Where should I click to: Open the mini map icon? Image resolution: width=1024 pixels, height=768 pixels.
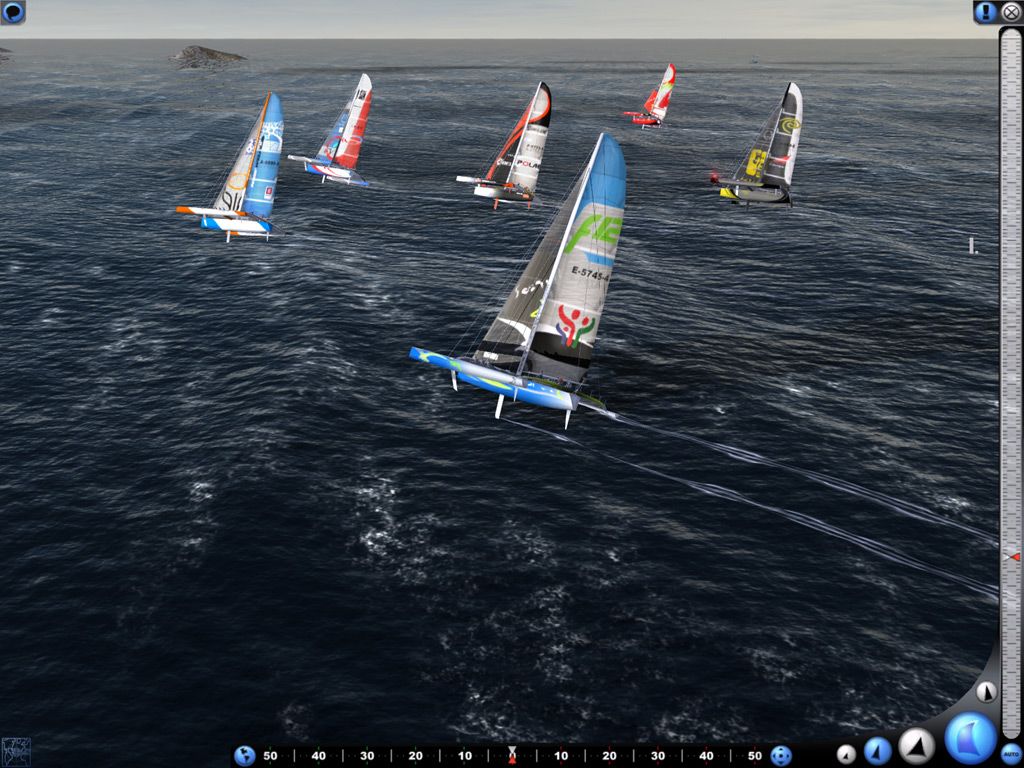pos(16,752)
